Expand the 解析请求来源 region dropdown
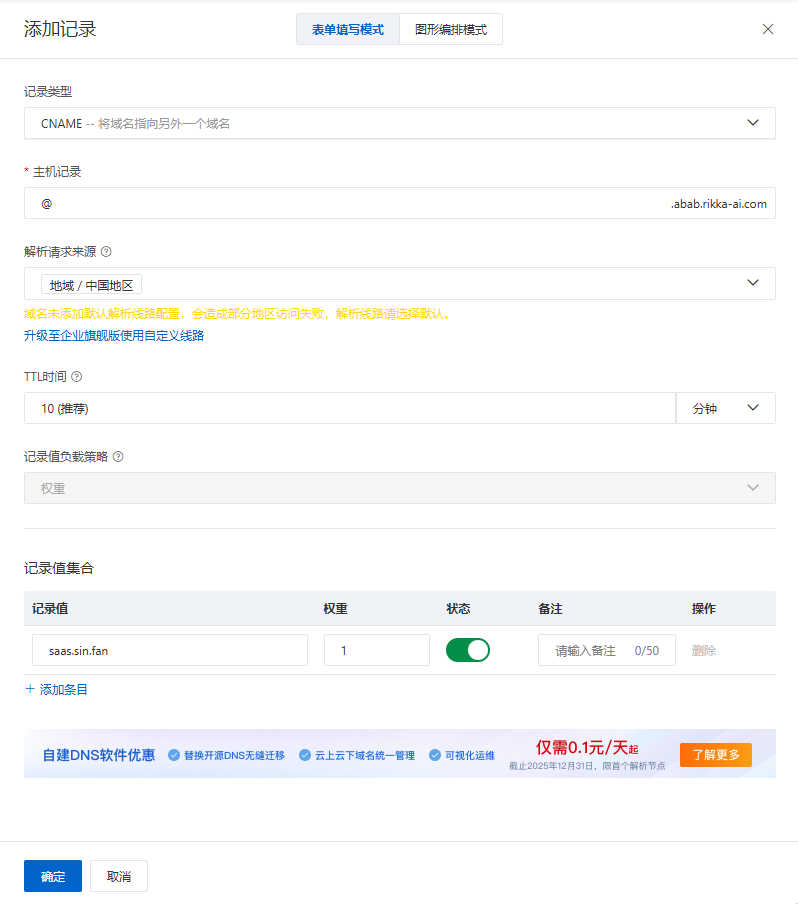Viewport: 798px width, 904px height. pos(399,284)
